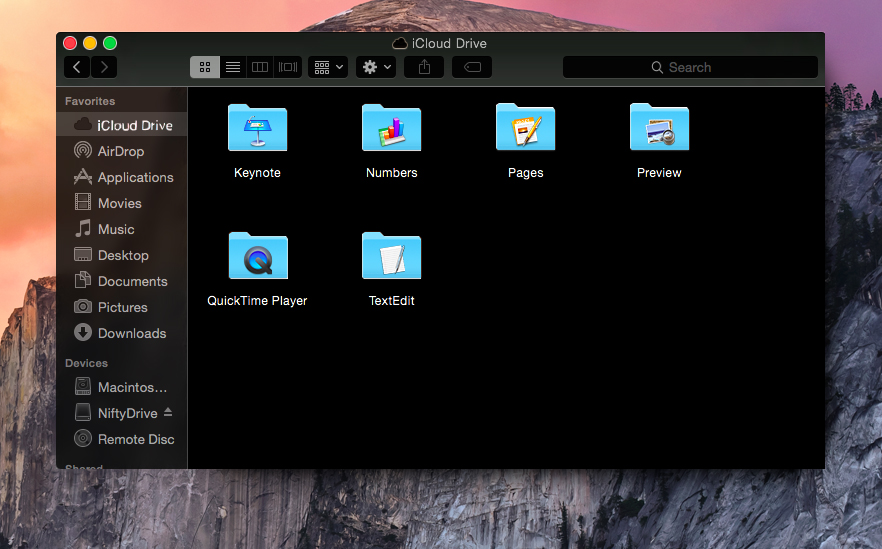
Task: Click the TextEdit folder name label
Action: click(392, 300)
